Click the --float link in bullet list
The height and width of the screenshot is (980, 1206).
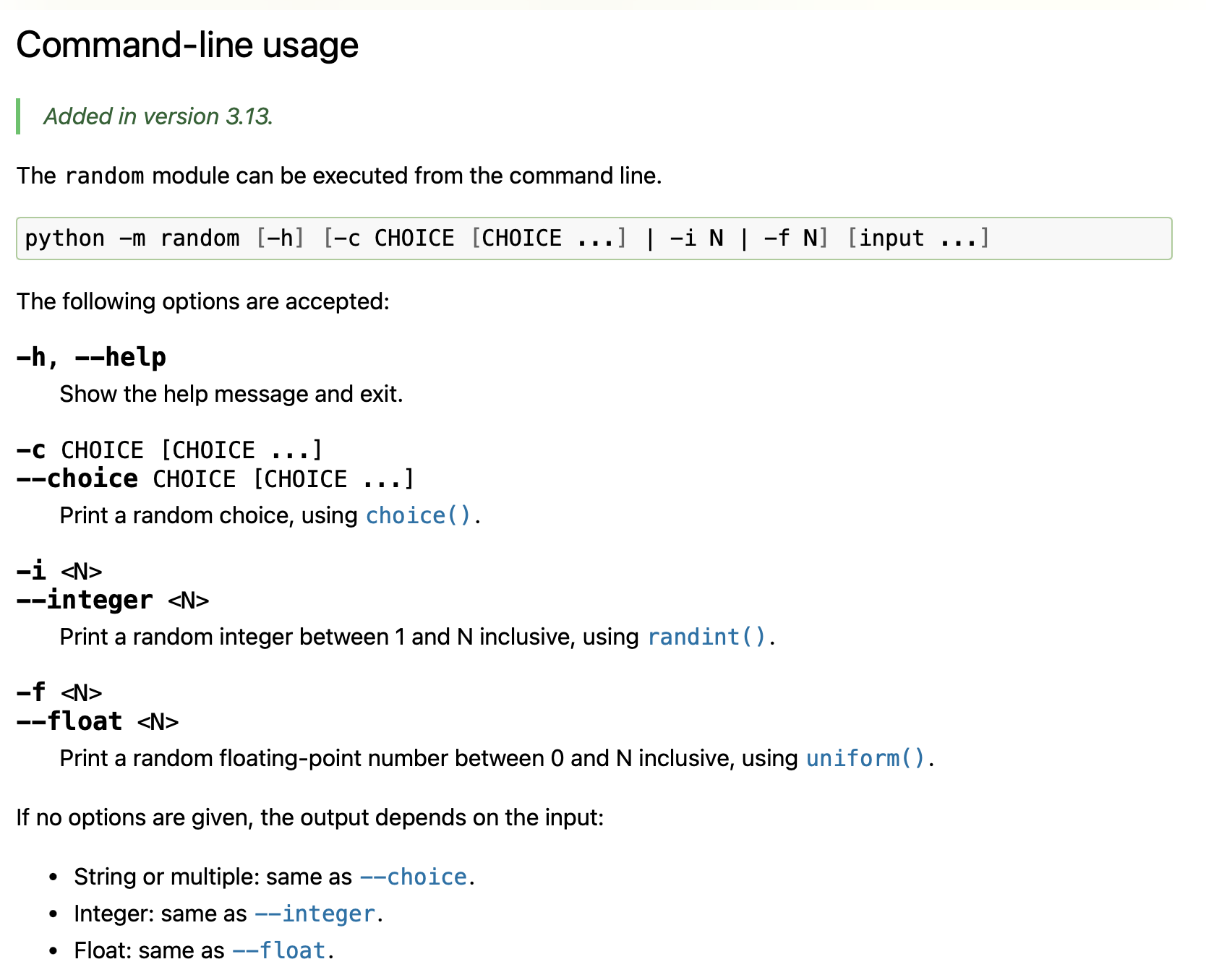click(279, 951)
